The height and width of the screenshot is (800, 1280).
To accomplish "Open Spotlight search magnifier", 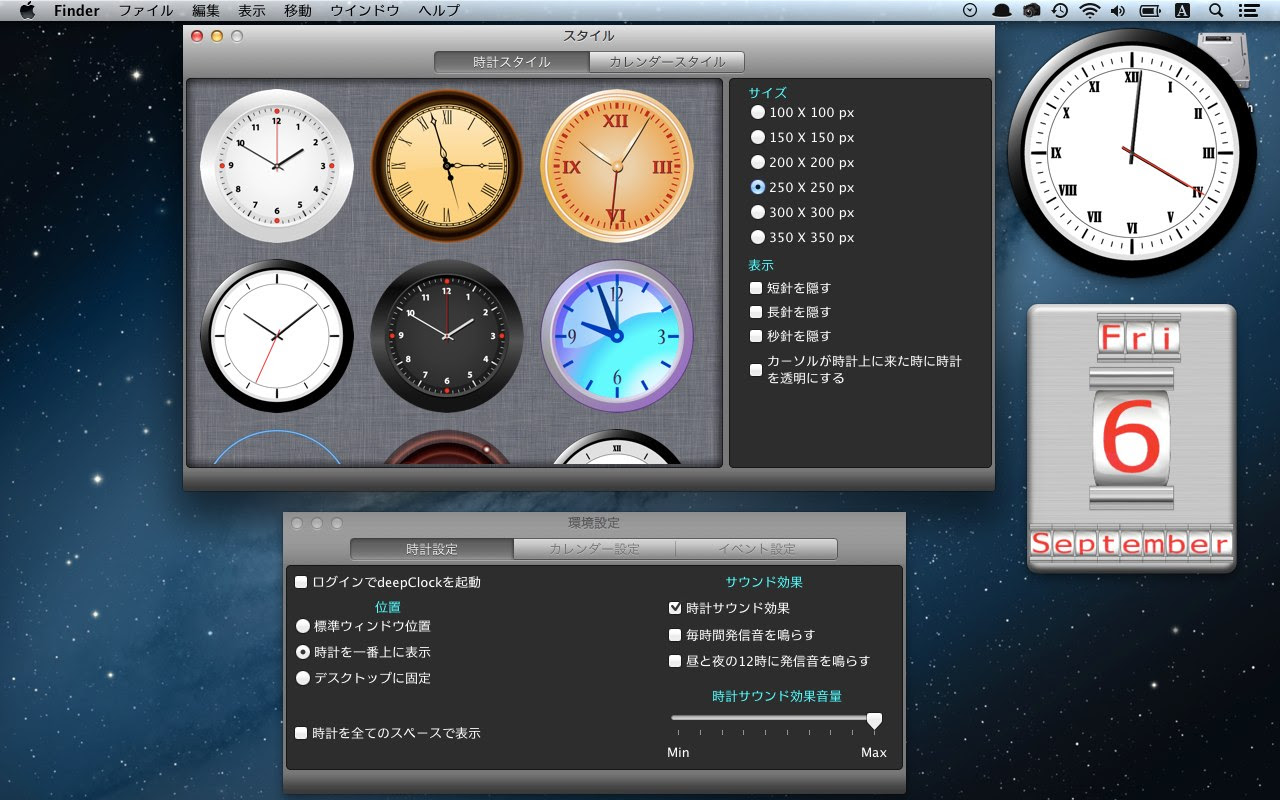I will click(x=1216, y=11).
